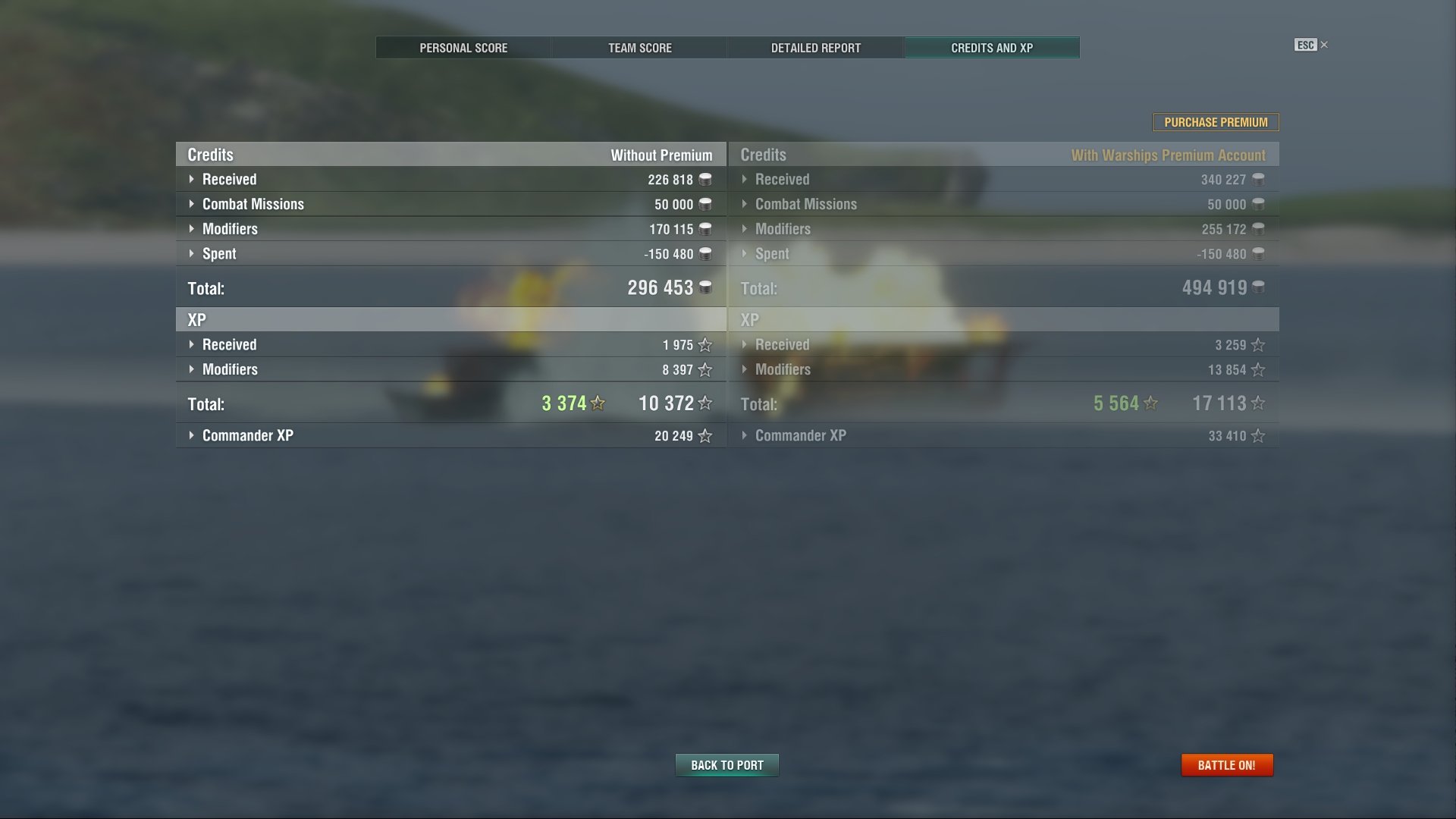1456x819 pixels.
Task: Select the Credits and XP tab
Action: point(992,48)
